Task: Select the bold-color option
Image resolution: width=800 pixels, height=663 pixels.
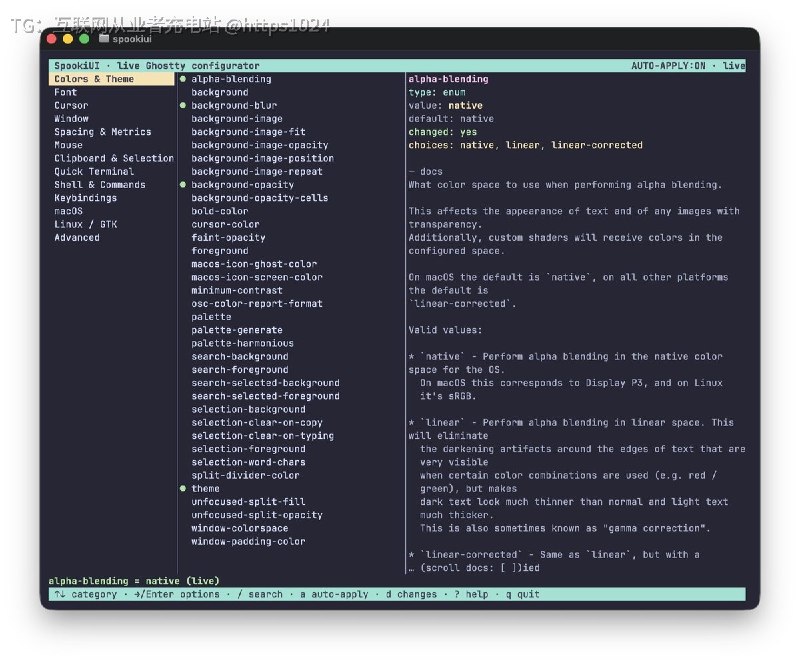Action: point(220,211)
